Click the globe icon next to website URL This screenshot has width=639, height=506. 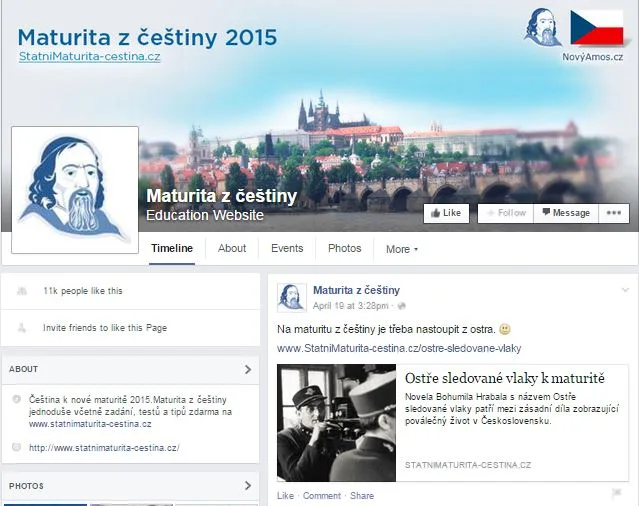coord(16,447)
